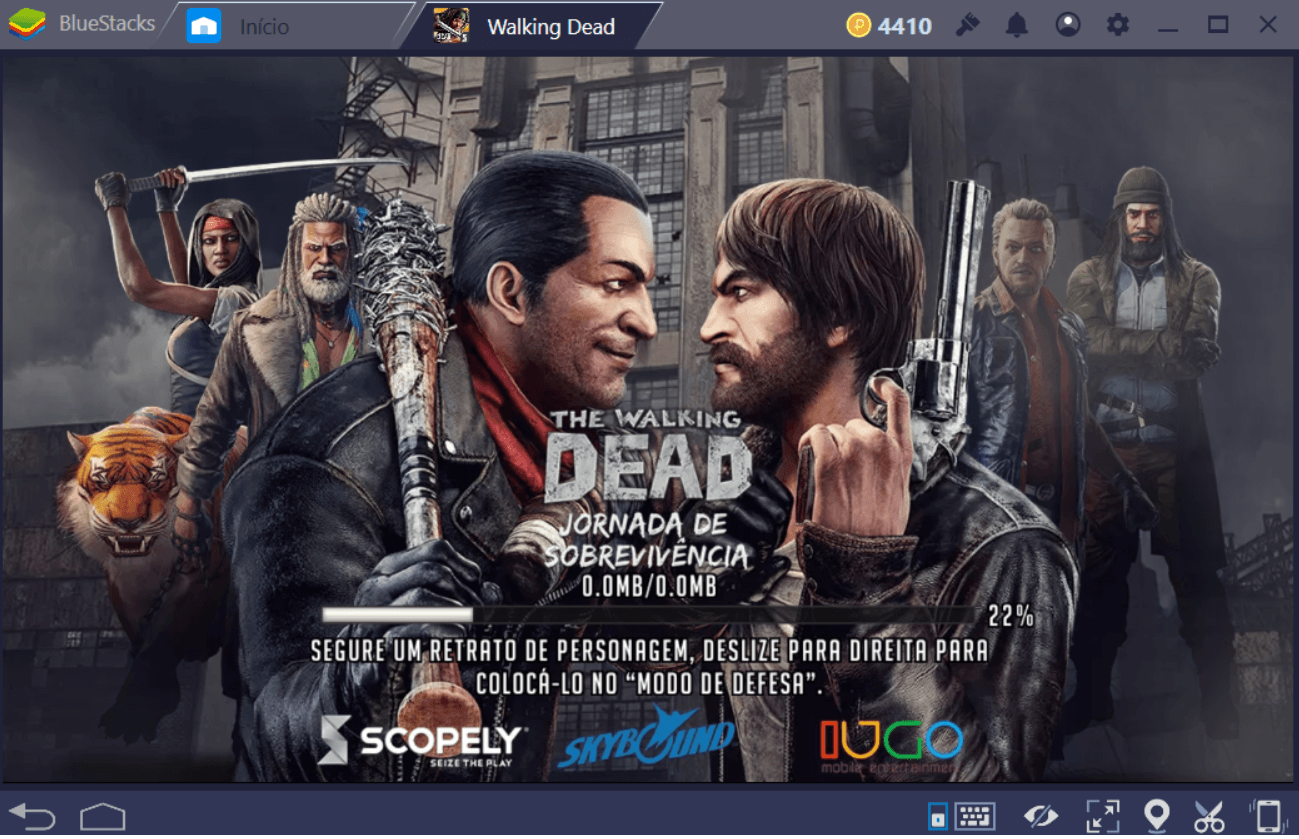Open the gold coin points icon
Viewport: 1299px width, 839px height.
click(858, 26)
